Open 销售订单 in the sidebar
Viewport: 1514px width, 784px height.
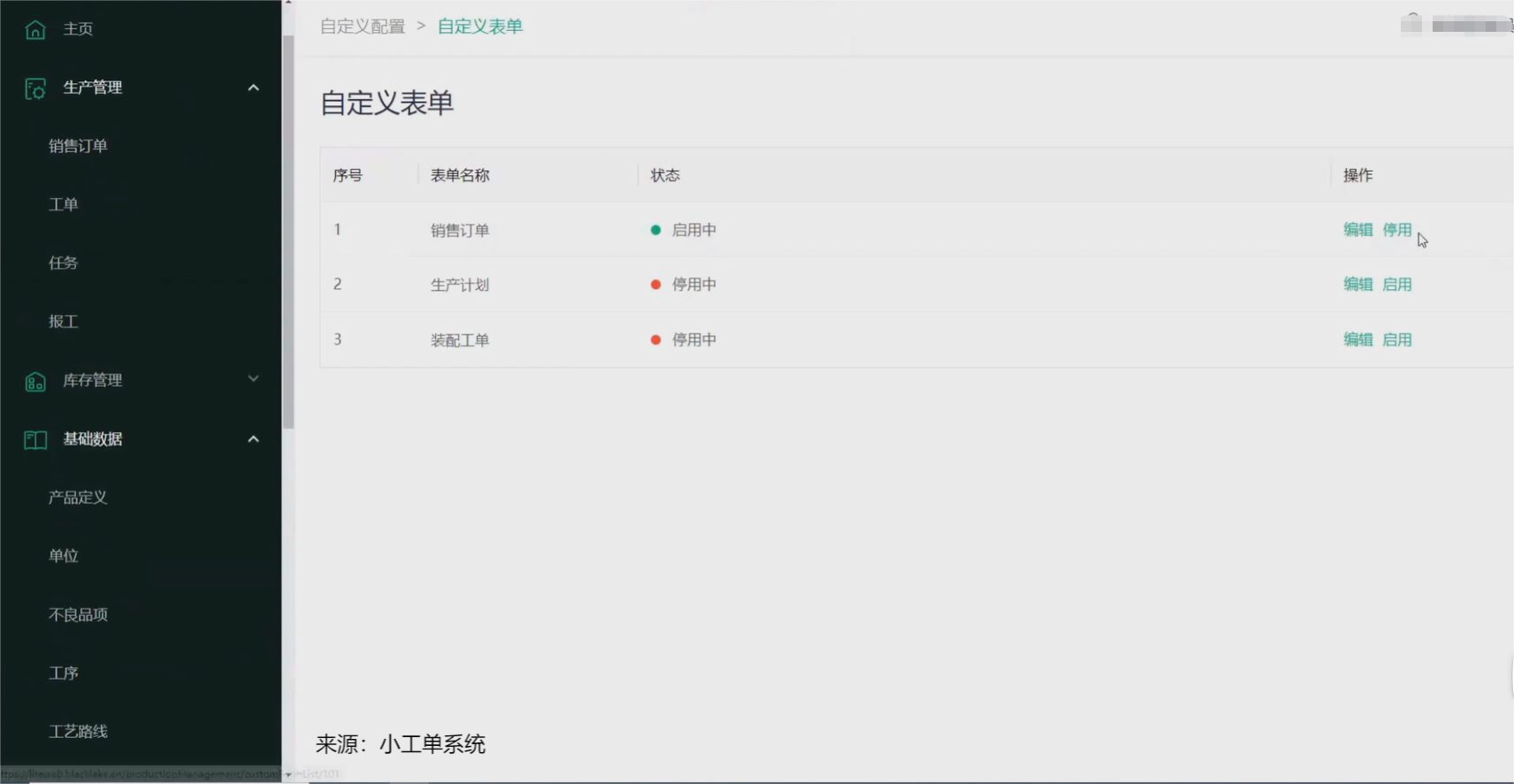(x=78, y=146)
